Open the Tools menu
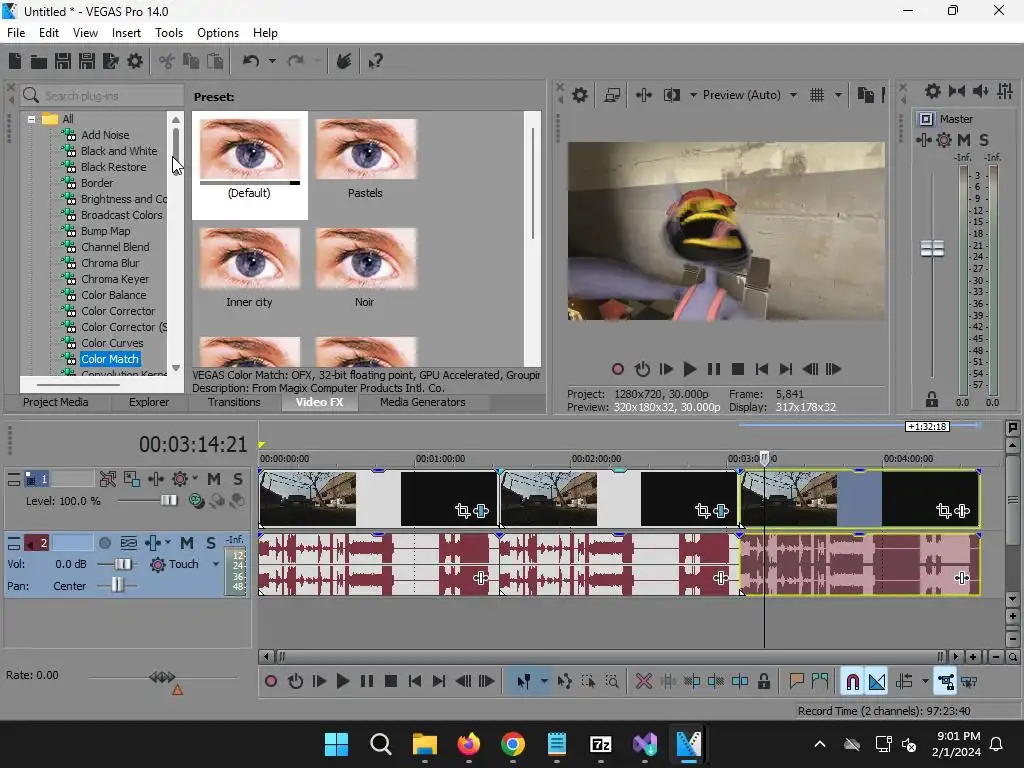The height and width of the screenshot is (768, 1024). point(168,33)
